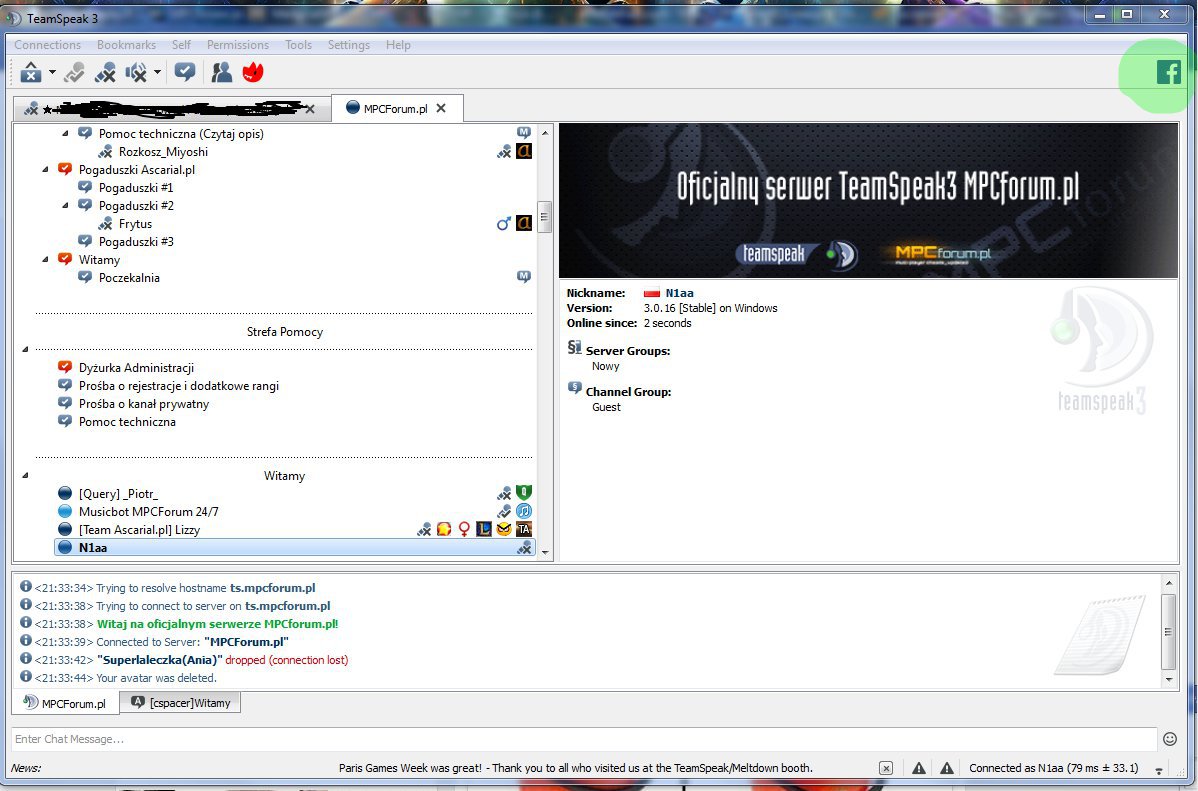Click muted microphone icon on N1aa row

tap(524, 548)
